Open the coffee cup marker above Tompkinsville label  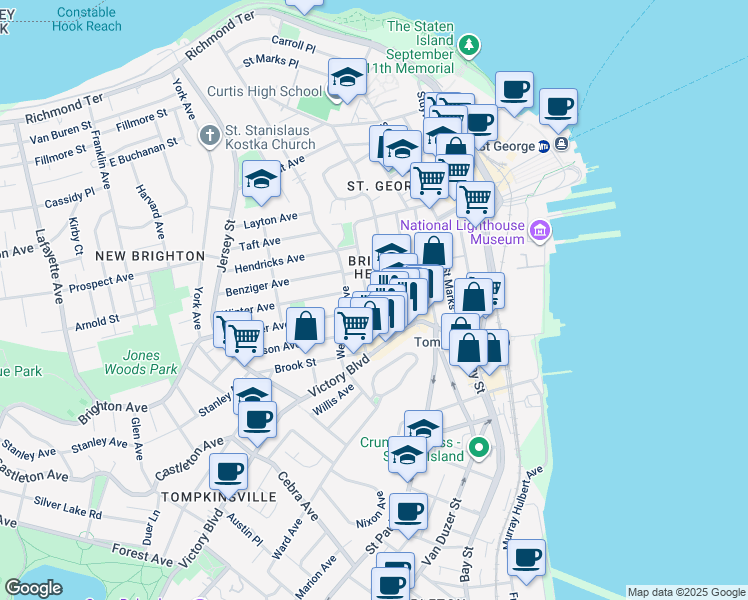(228, 471)
